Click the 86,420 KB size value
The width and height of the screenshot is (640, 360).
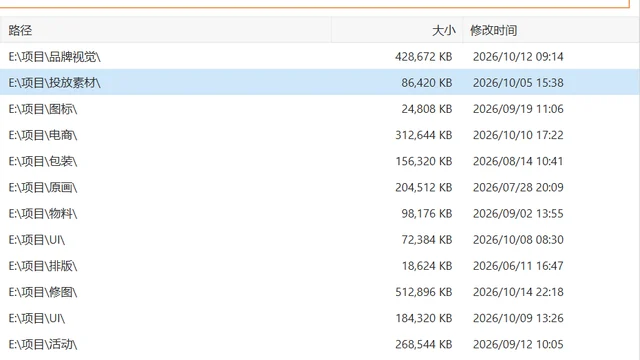pyautogui.click(x=427, y=83)
